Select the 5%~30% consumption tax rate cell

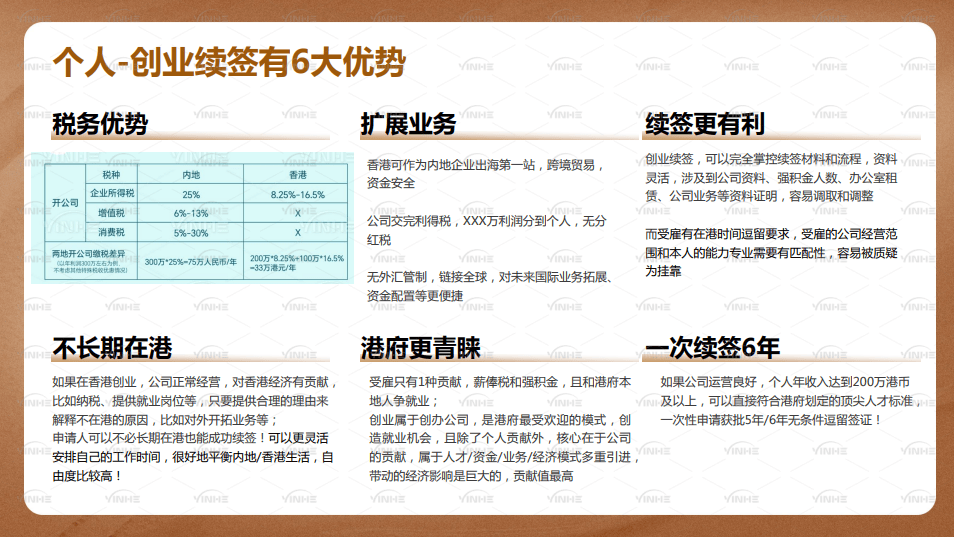click(190, 232)
